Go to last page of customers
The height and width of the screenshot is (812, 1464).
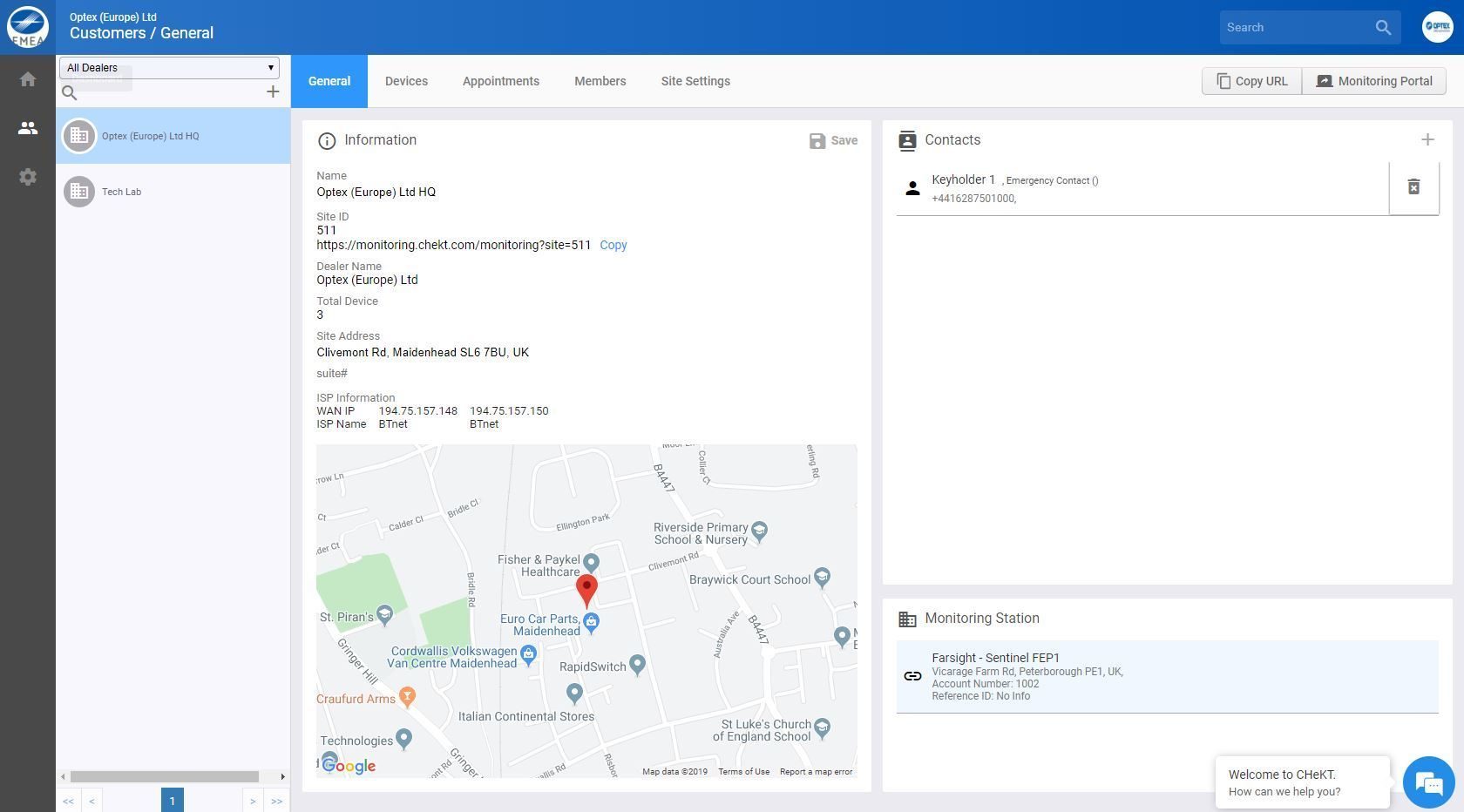[x=276, y=801]
